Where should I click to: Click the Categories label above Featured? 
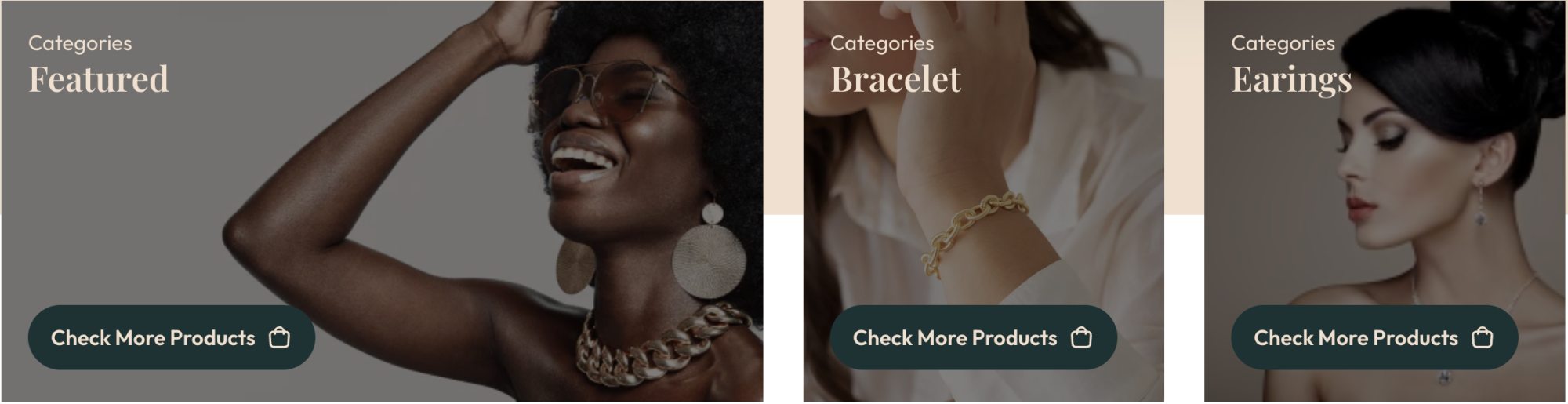pos(80,43)
